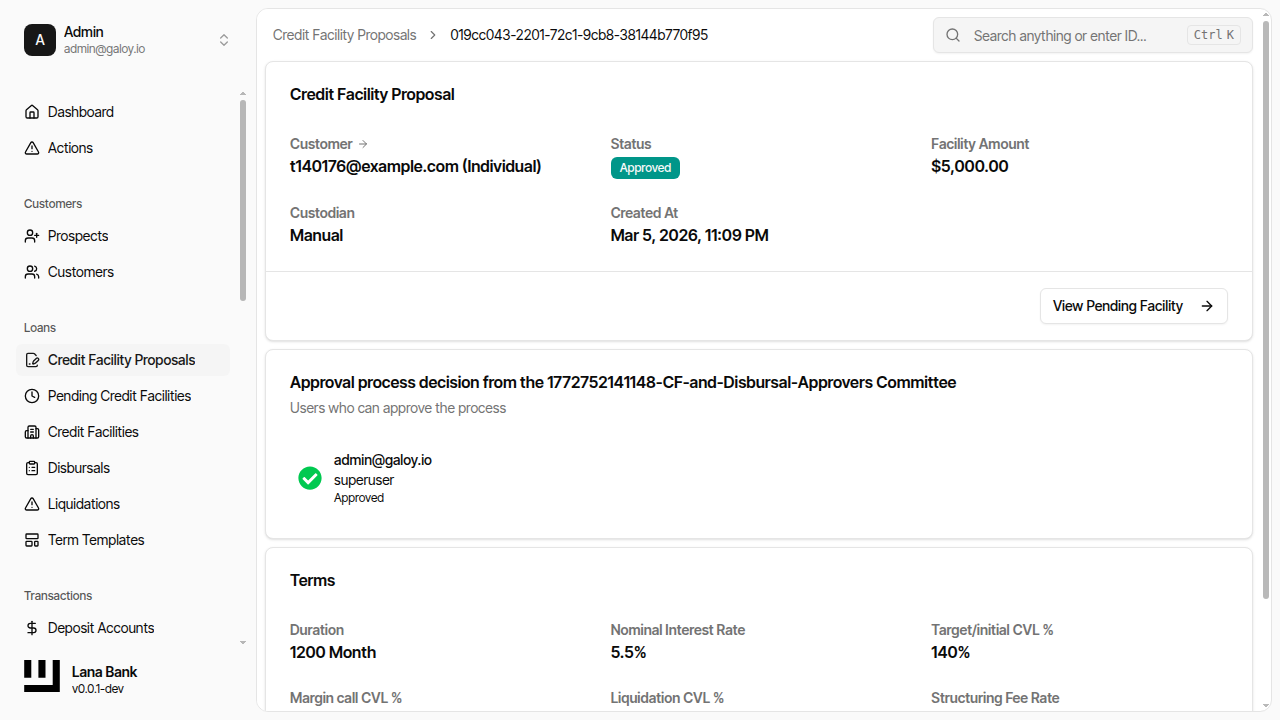Click the Credit Facilities building icon

pyautogui.click(x=32, y=432)
